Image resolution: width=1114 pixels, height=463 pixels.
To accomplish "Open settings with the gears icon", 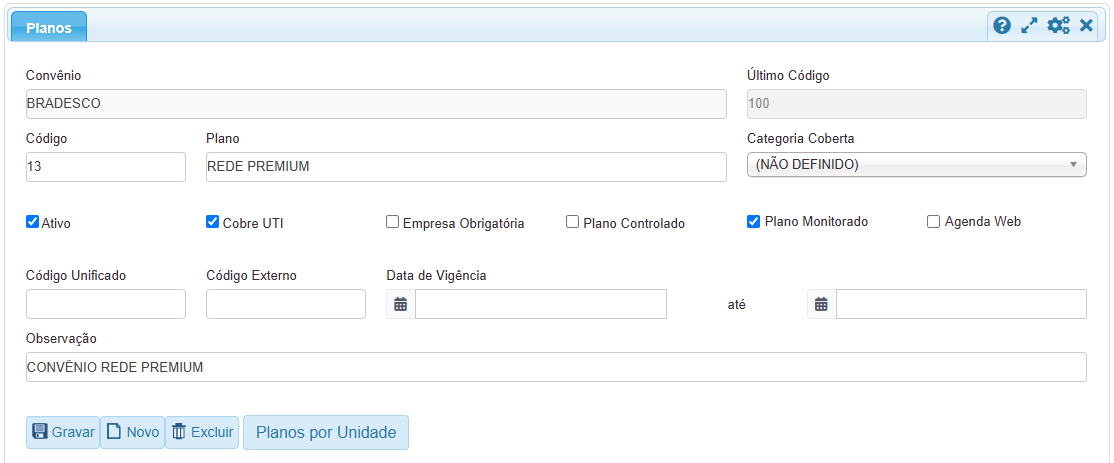I will click(x=1058, y=26).
